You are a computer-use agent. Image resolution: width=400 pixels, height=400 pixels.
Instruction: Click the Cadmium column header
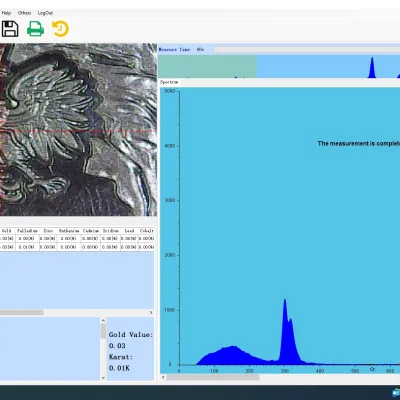[91, 231]
